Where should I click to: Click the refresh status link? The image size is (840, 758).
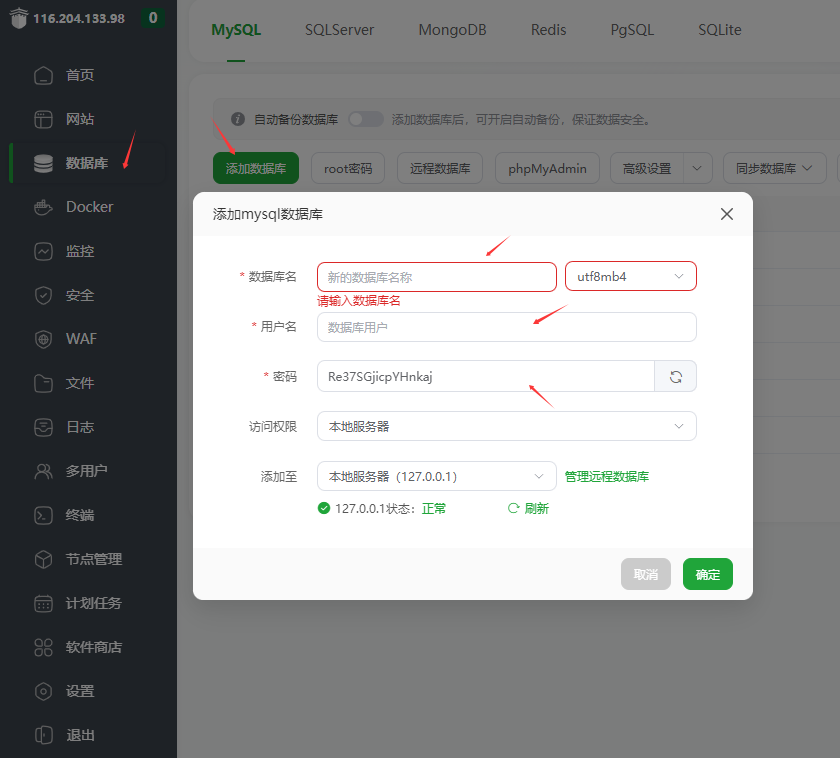click(x=529, y=508)
